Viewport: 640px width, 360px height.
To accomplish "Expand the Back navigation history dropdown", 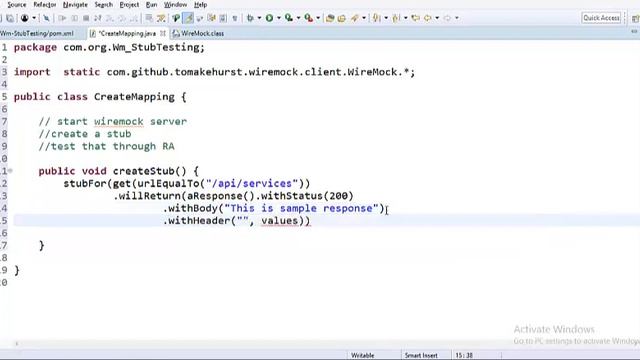I will 437,18.
